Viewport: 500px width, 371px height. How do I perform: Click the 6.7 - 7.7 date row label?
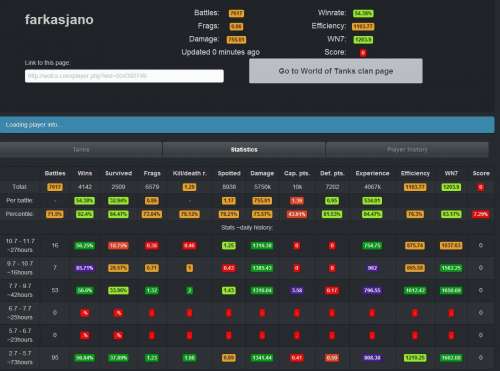[20, 313]
